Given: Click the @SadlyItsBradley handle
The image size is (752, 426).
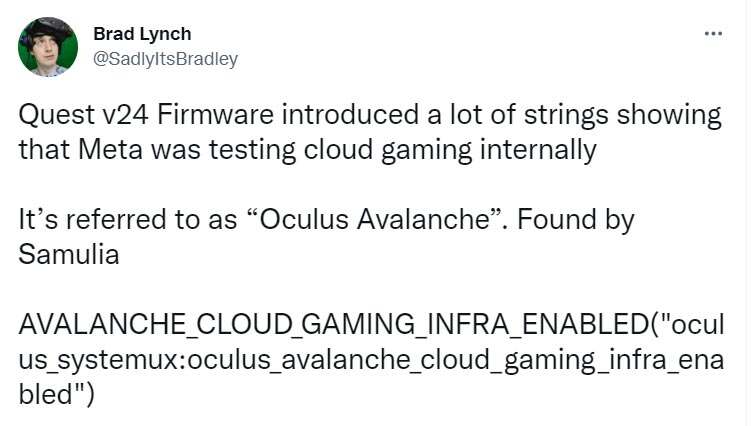Looking at the screenshot, I should click(x=165, y=59).
